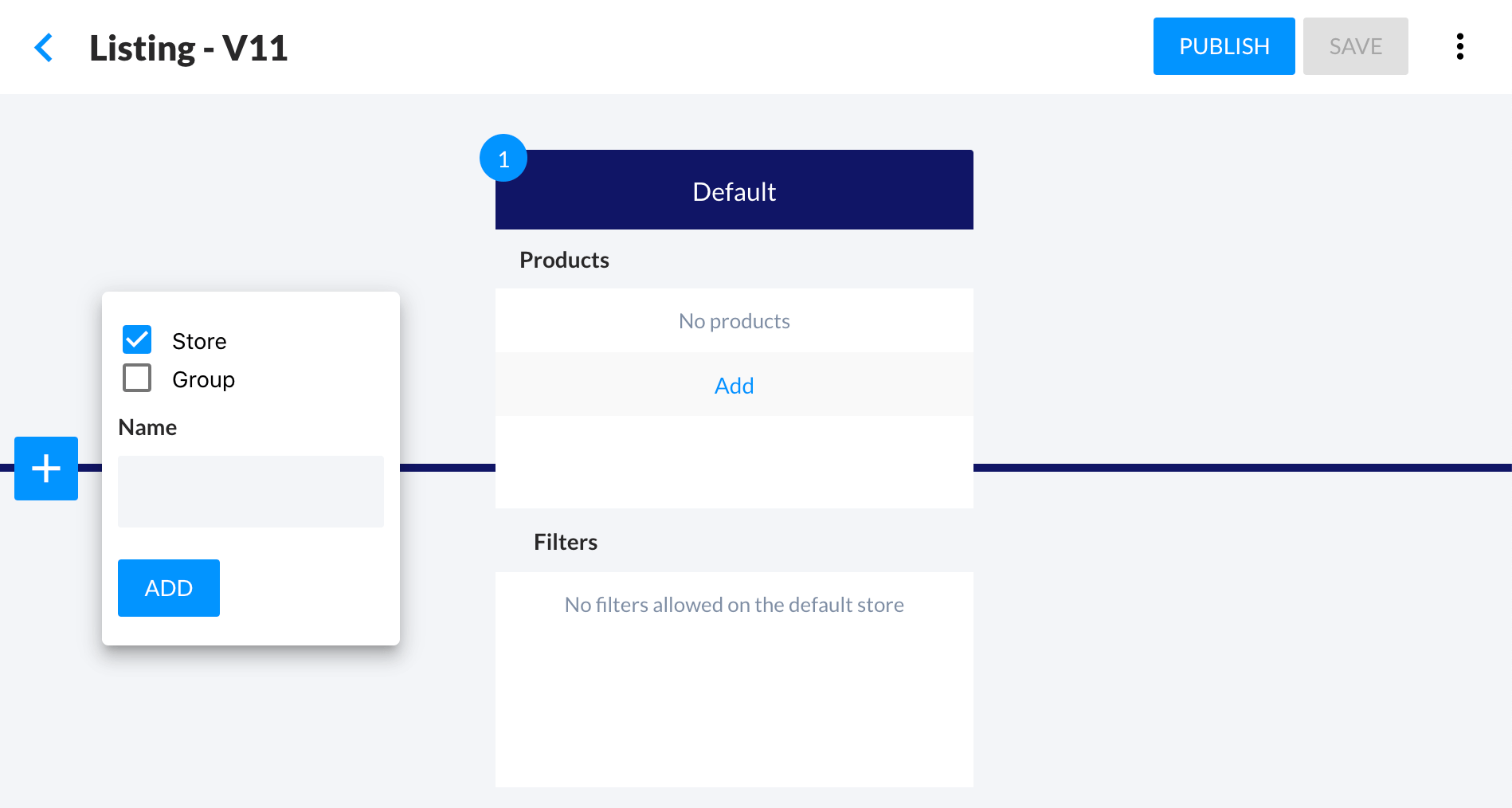Click the 'No filters allowed' message
Viewport: 1512px width, 808px height.
click(734, 605)
